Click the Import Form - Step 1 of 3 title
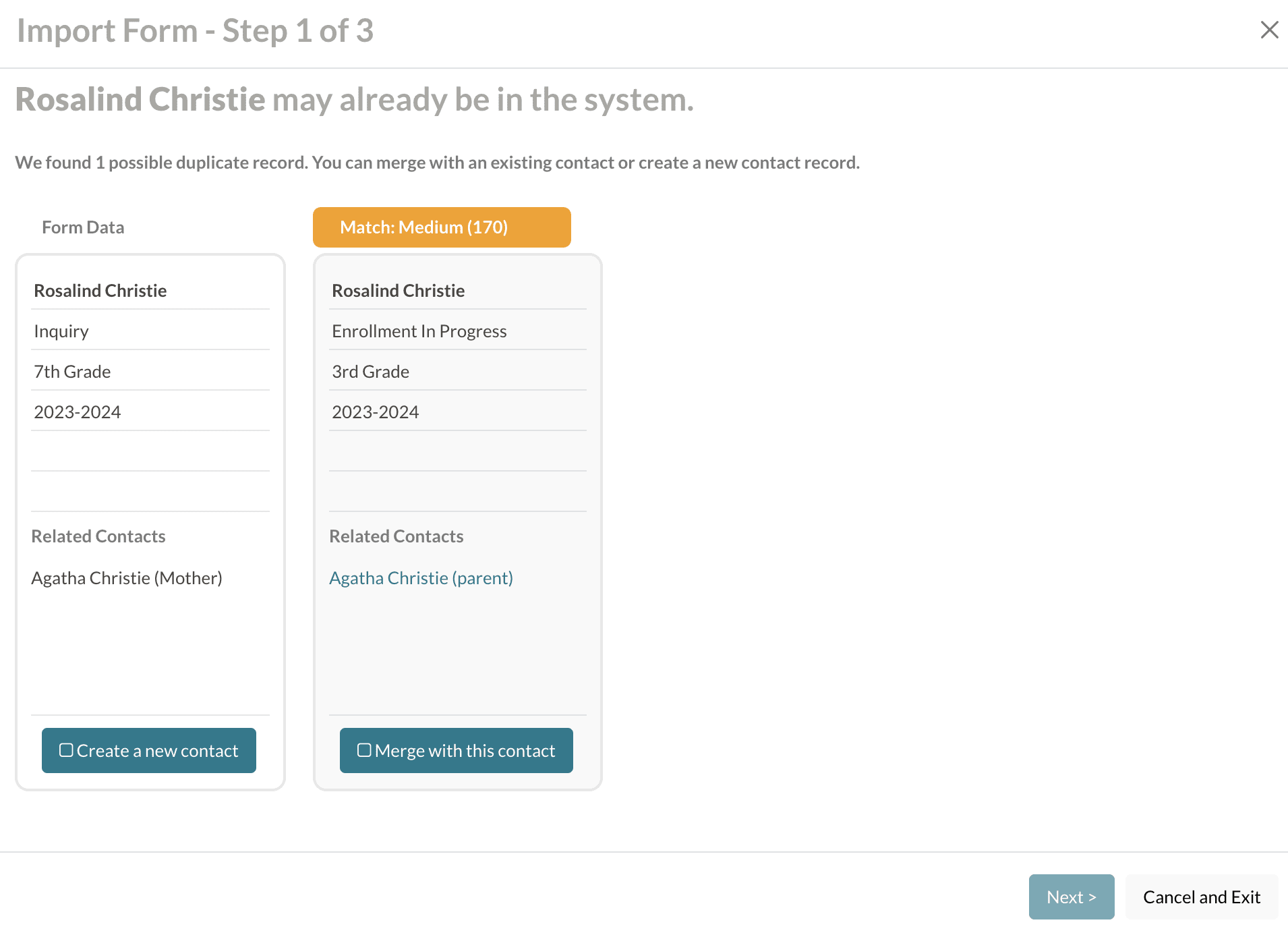The width and height of the screenshot is (1288, 935). (x=195, y=31)
